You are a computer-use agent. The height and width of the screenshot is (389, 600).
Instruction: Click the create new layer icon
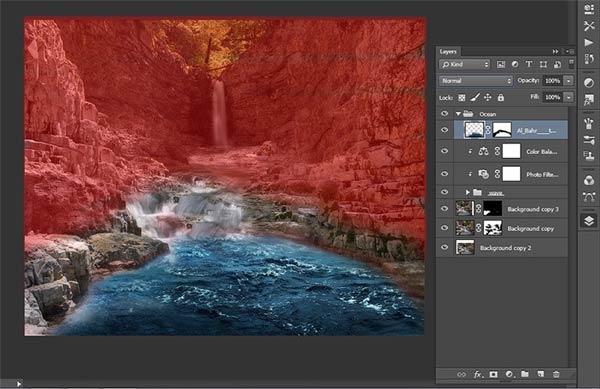click(540, 374)
